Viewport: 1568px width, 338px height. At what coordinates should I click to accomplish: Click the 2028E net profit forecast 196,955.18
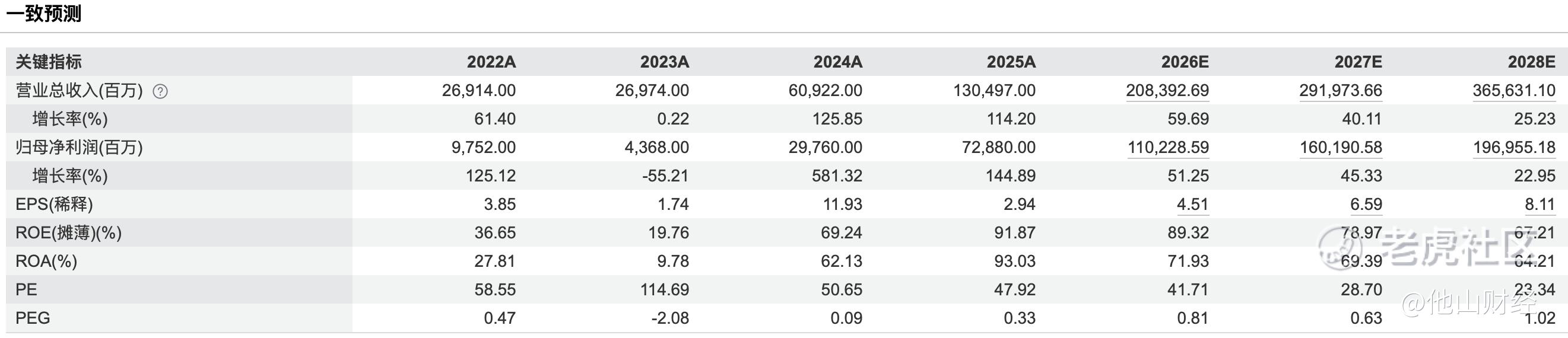(x=1514, y=148)
